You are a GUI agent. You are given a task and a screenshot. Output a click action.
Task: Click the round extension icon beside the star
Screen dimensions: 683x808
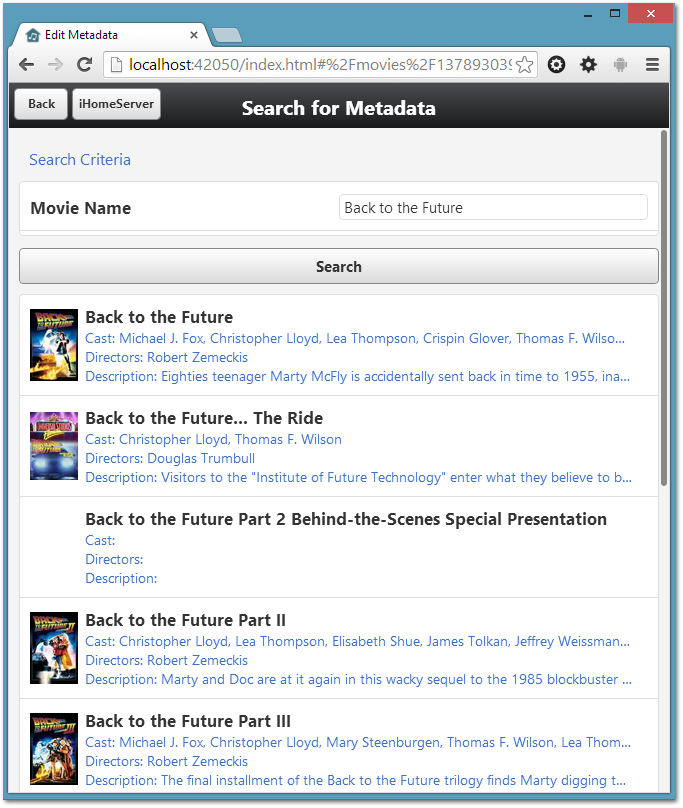point(557,65)
